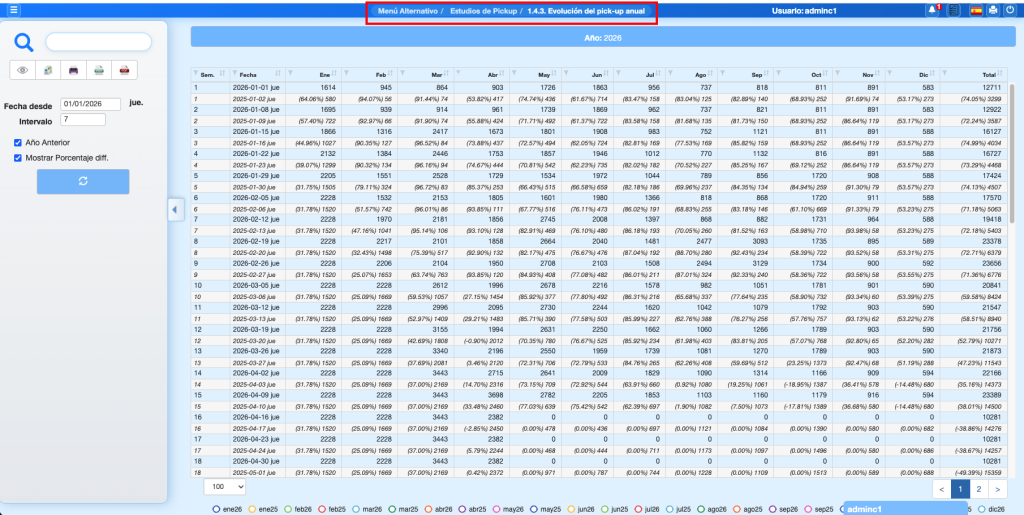1024x515 pixels.
Task: Click the Fecha desde date input field
Action: click(x=90, y=103)
